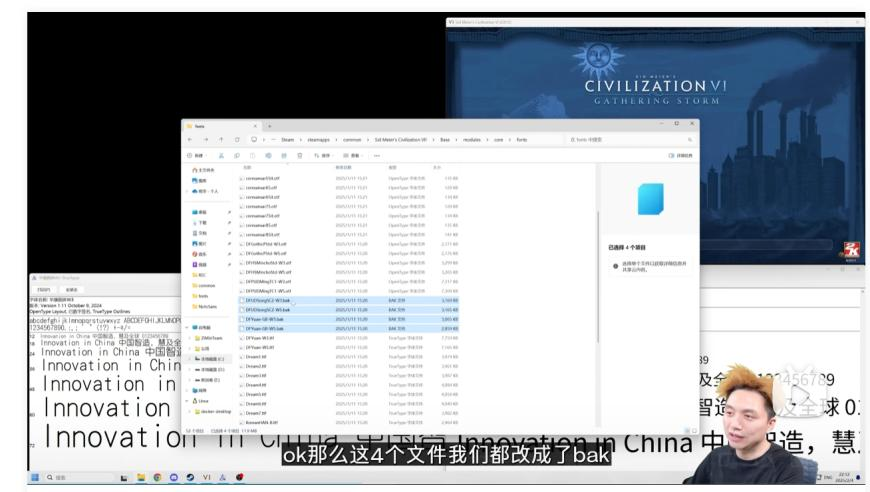Screen dimensions: 870x492
Task: Sort files by the Name column header
Action: pos(247,168)
